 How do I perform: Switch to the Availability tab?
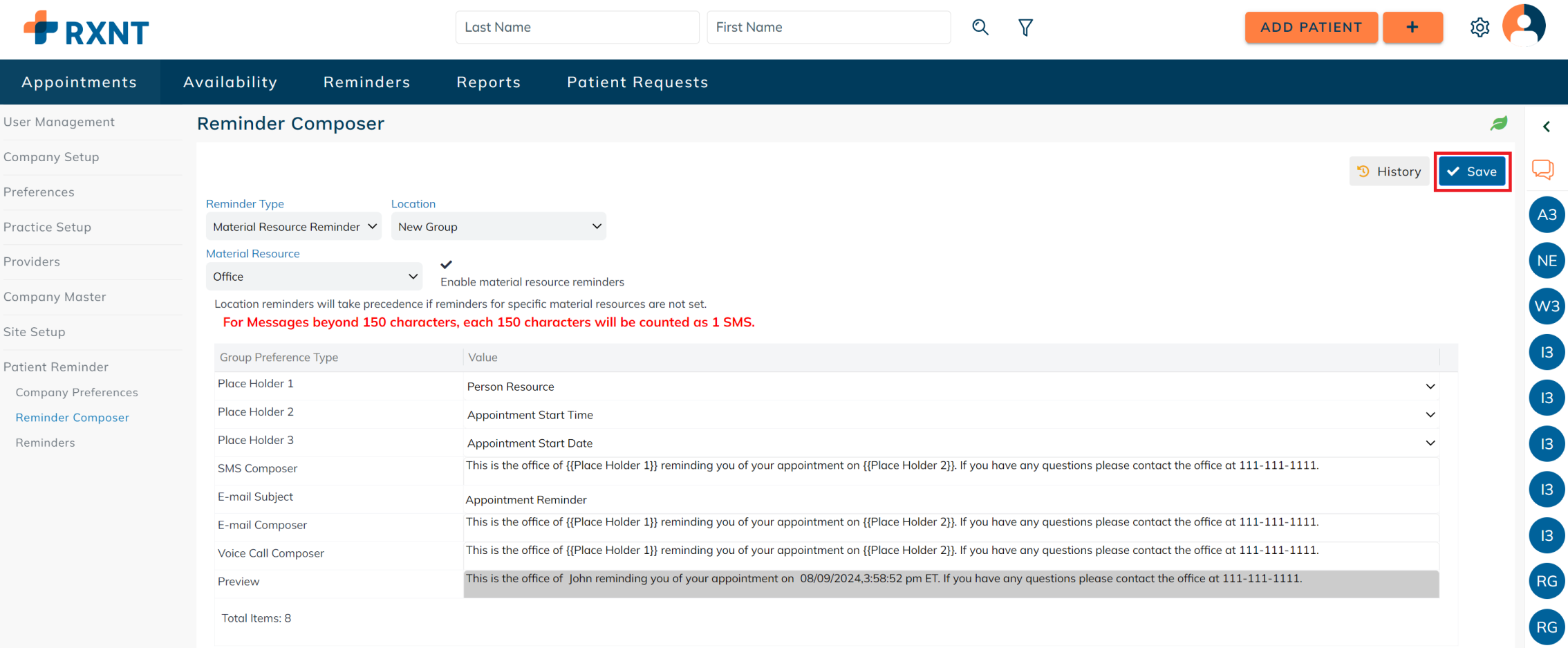(x=230, y=82)
